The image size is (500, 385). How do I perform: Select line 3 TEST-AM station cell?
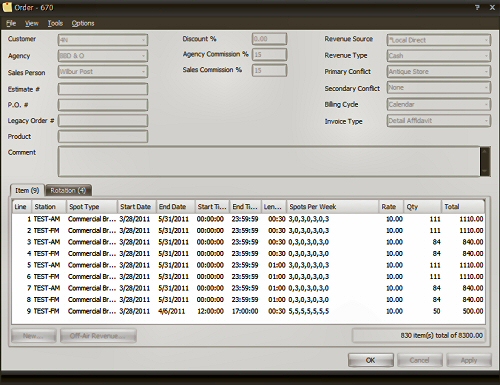click(x=47, y=242)
